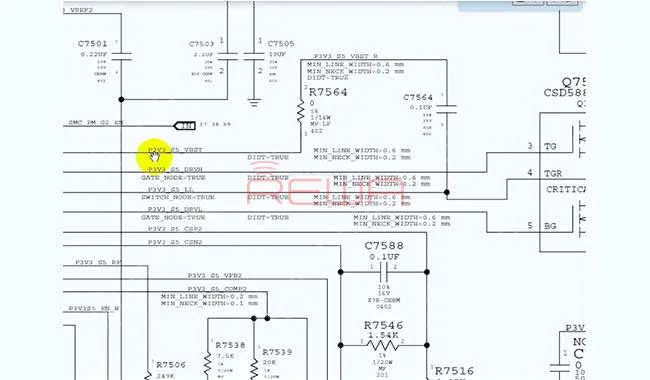Select the C7505 designator label
The width and height of the screenshot is (650, 380).
[281, 44]
